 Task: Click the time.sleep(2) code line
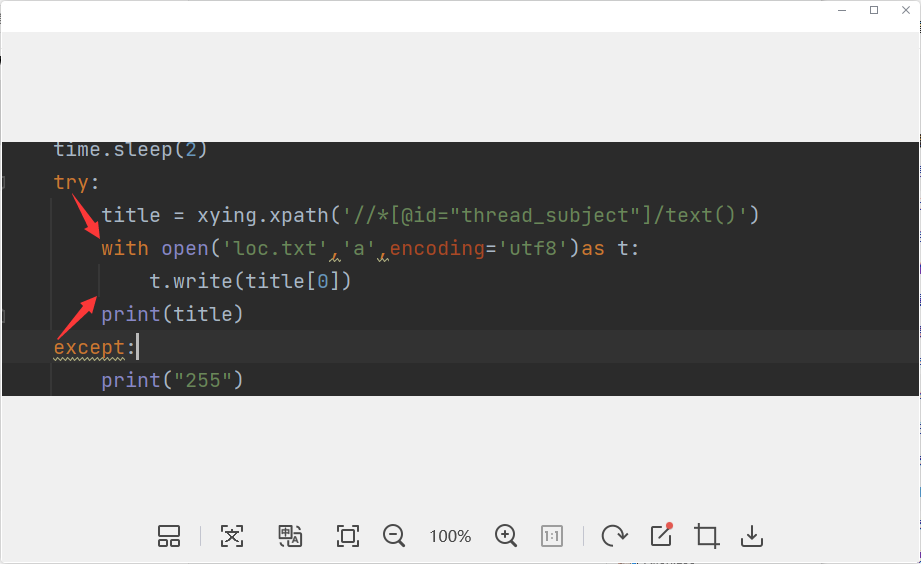(x=130, y=150)
